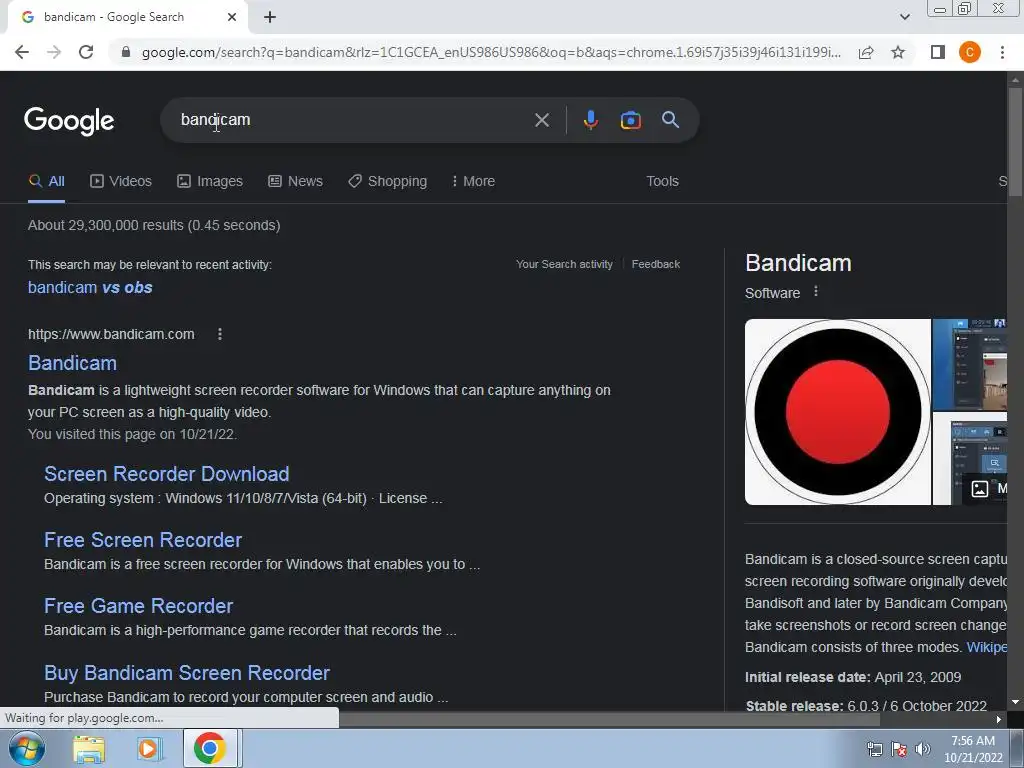Open the Chrome side panel
Image resolution: width=1024 pixels, height=768 pixels.
[938, 52]
